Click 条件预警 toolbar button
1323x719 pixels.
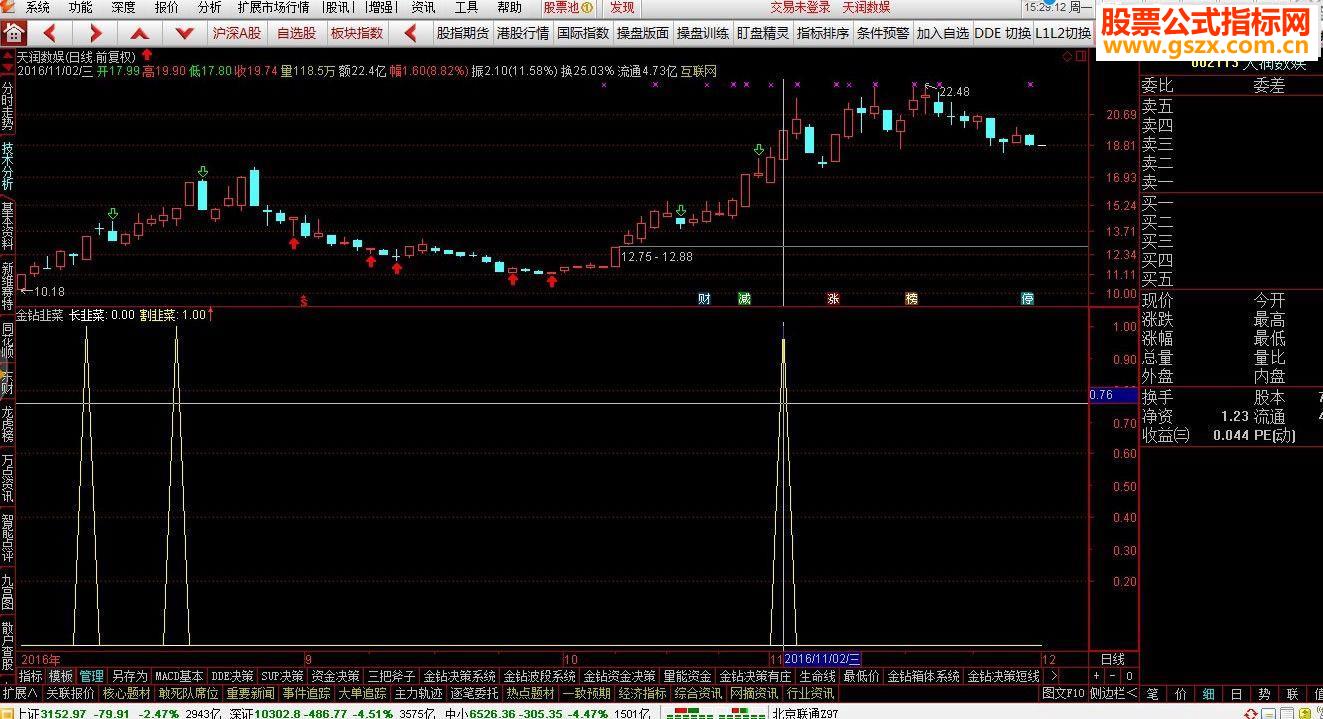(882, 33)
